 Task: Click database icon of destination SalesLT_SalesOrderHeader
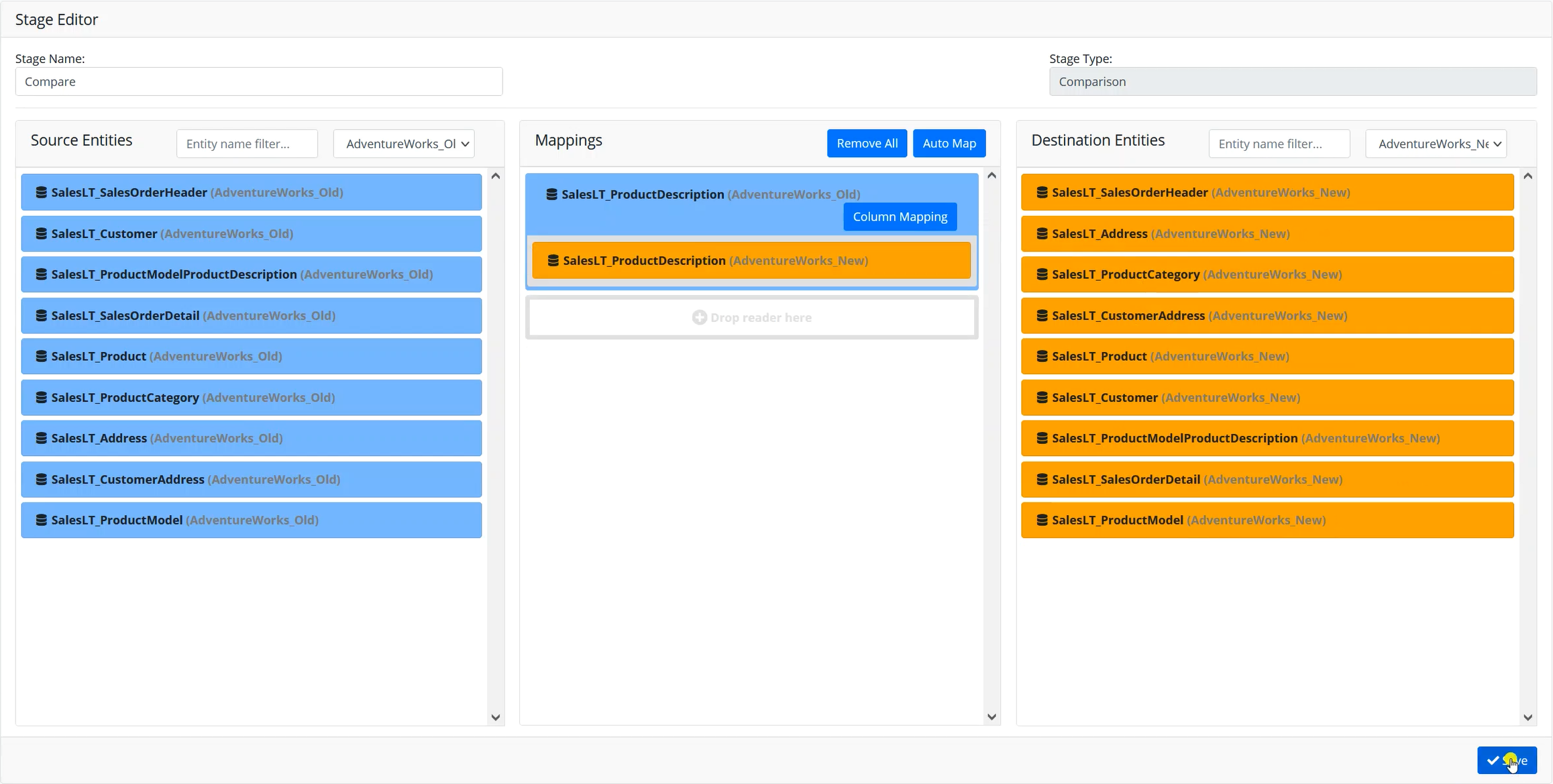tap(1042, 192)
